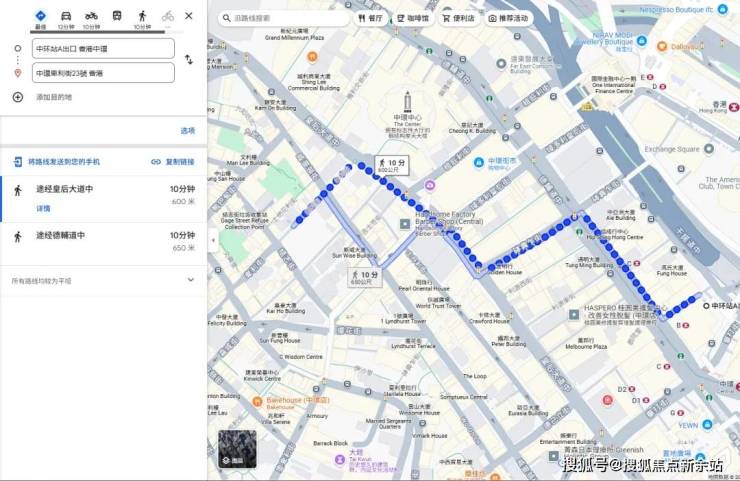
Task: Open the Dalloyau restaurant pin
Action: [662, 46]
